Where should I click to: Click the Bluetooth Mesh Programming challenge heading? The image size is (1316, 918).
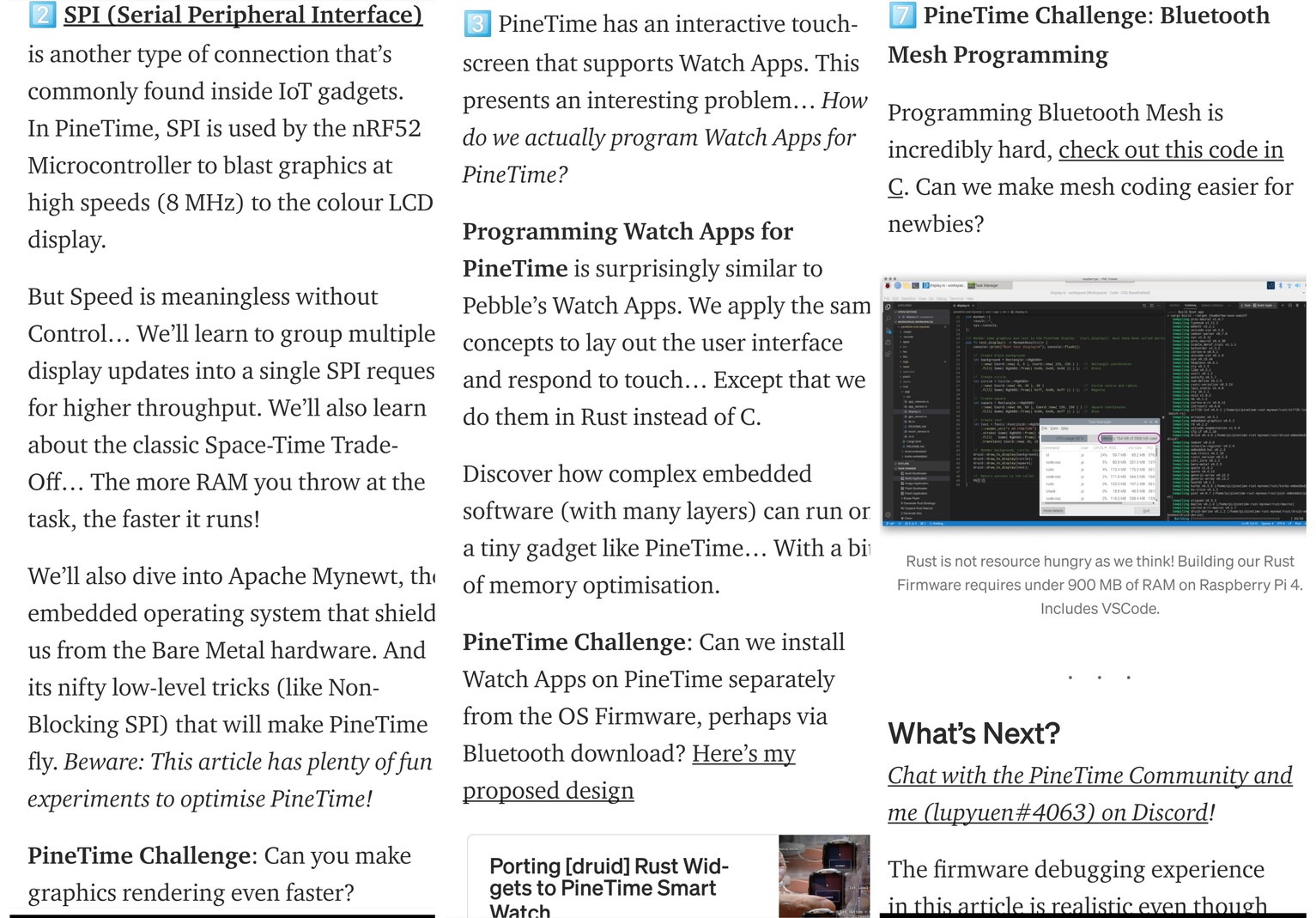click(1078, 35)
